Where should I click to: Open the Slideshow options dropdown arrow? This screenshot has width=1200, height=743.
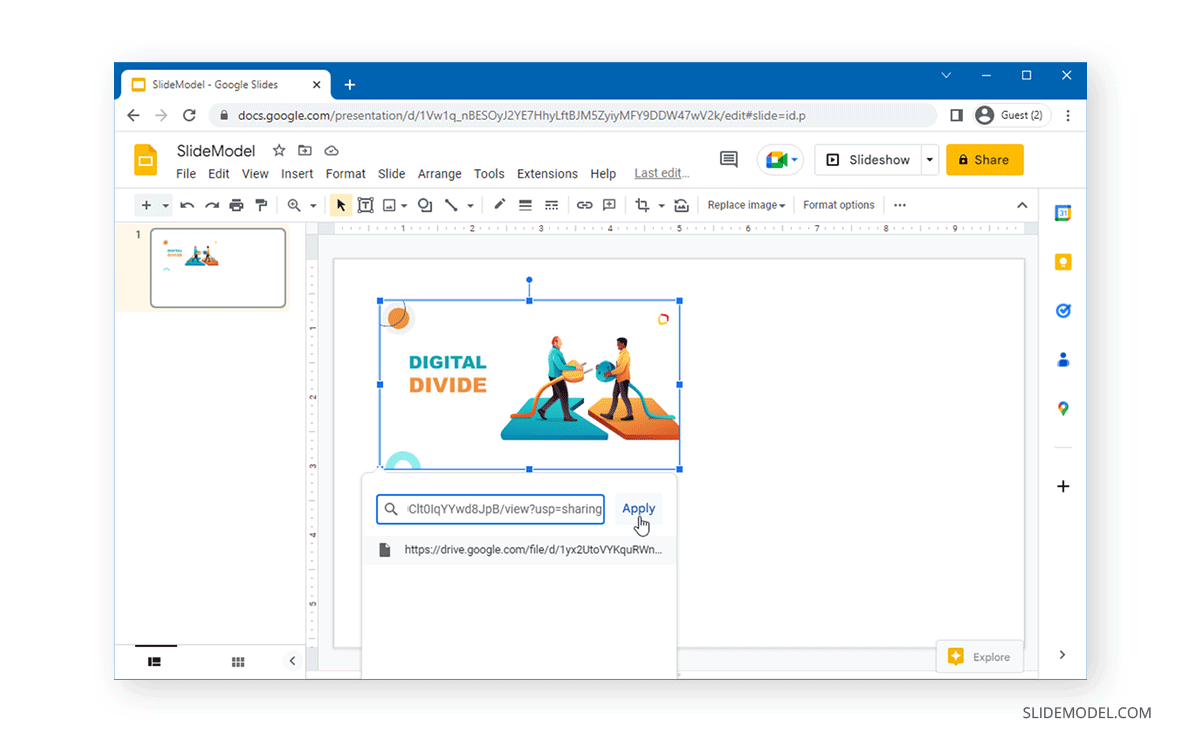click(928, 159)
